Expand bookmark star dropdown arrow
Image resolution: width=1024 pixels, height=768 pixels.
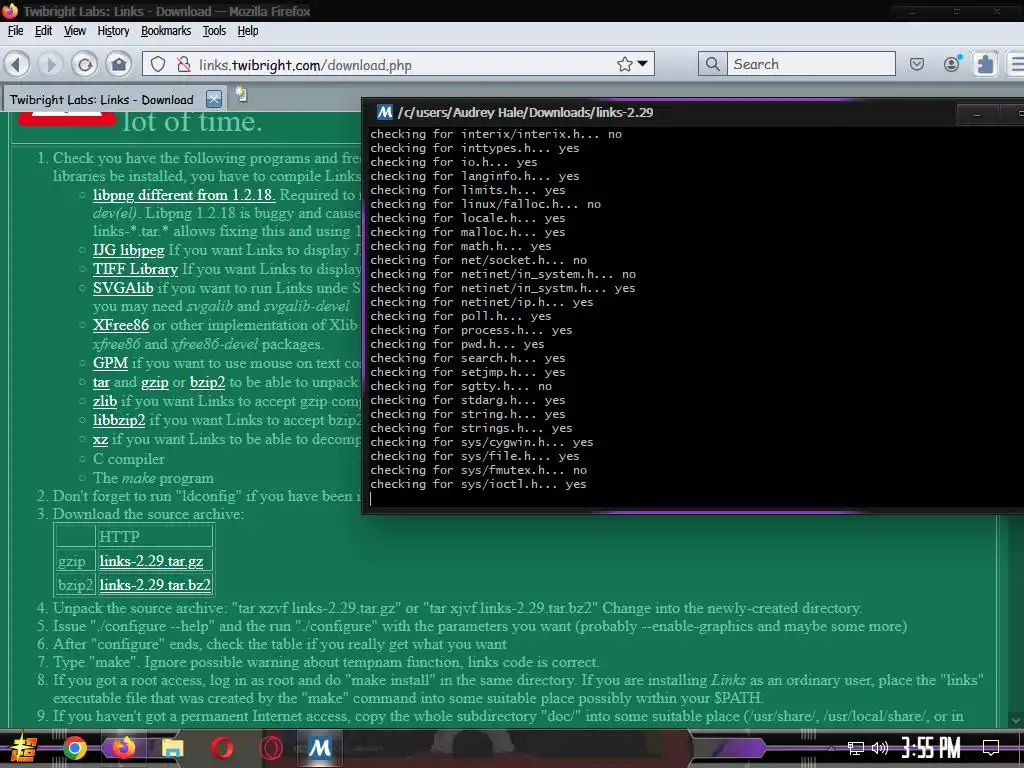643,64
